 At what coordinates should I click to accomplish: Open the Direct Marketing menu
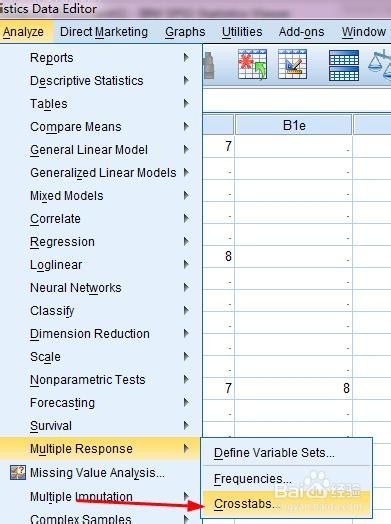[104, 32]
